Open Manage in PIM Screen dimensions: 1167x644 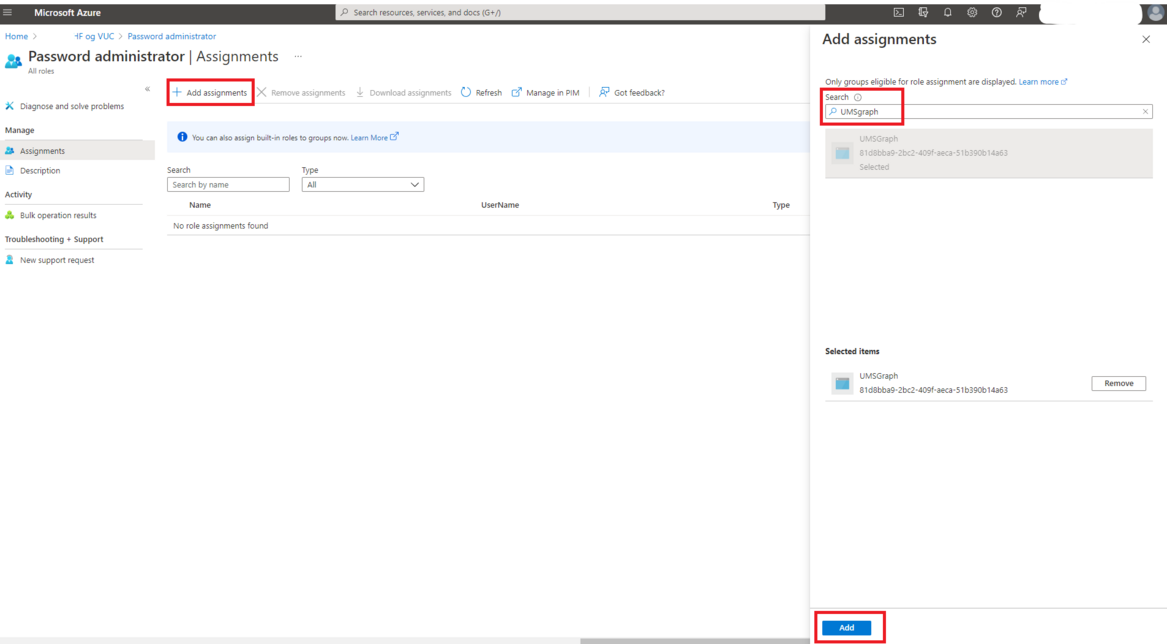pos(545,92)
